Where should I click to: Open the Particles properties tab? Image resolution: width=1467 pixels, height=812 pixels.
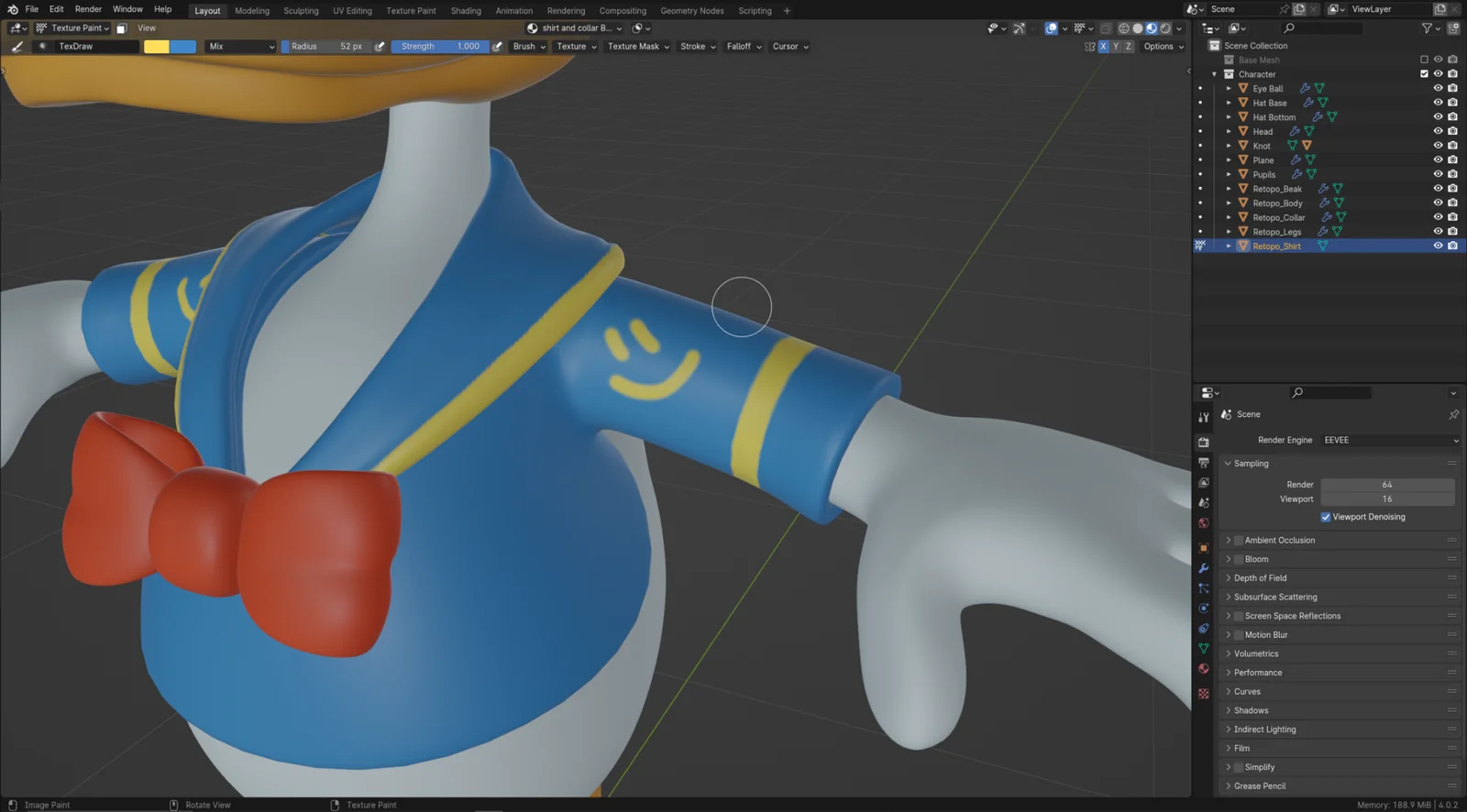(1204, 588)
